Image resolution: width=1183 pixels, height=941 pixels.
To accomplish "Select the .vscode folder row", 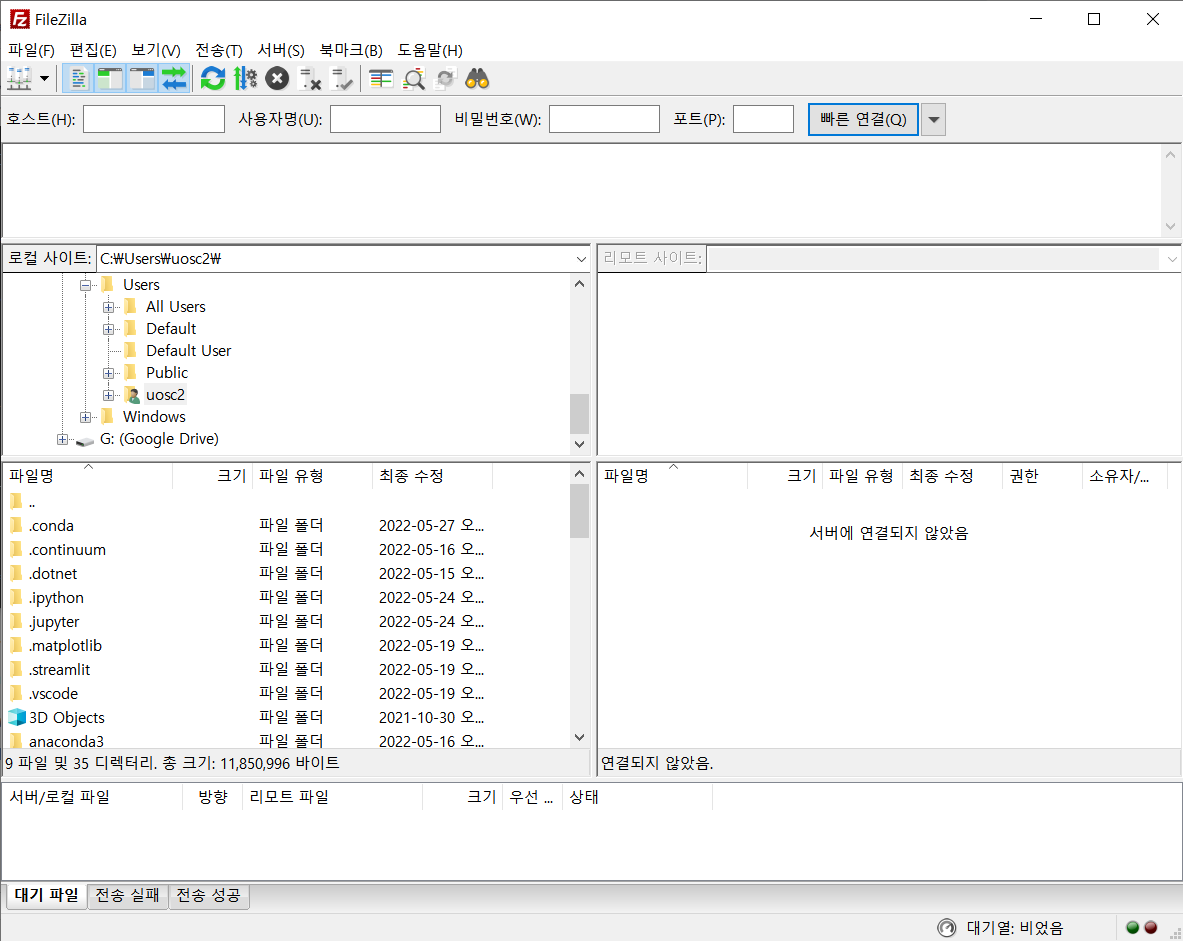I will (287, 694).
